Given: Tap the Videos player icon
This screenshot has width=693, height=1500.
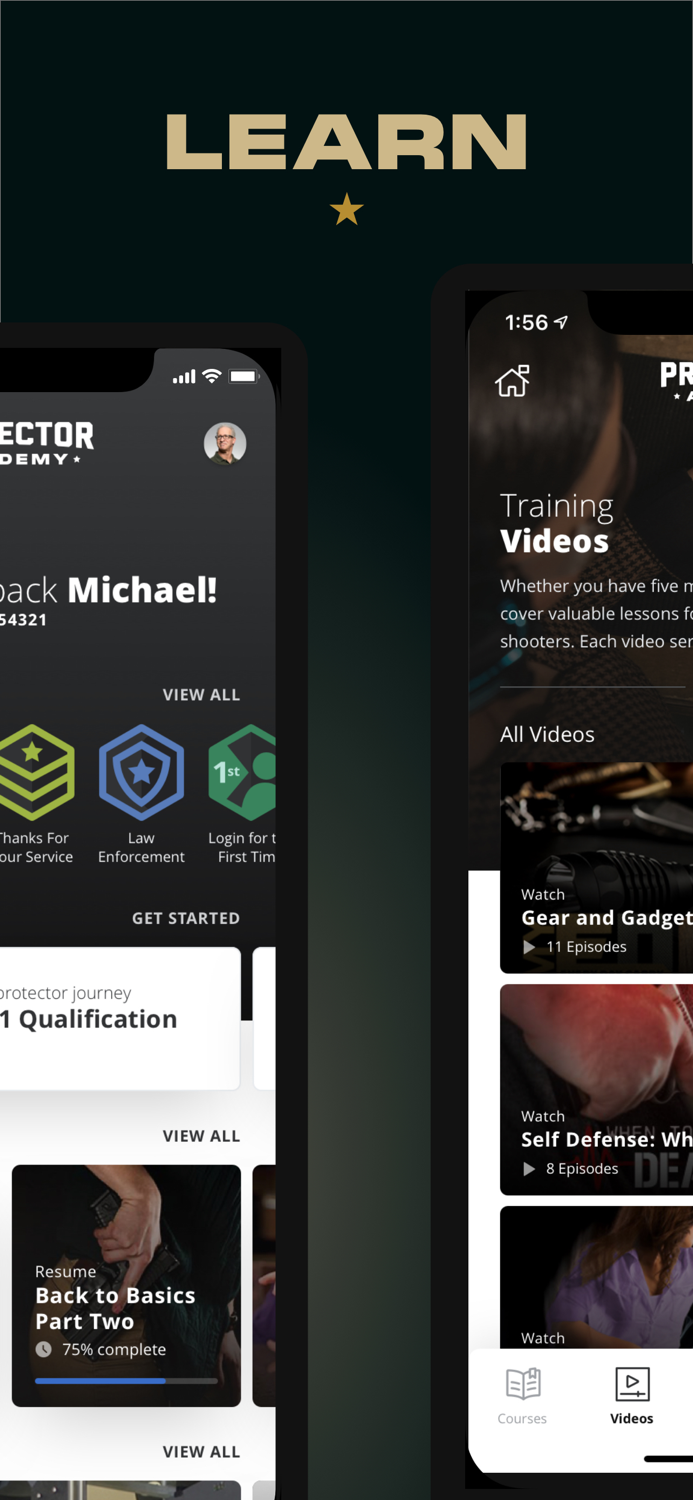Looking at the screenshot, I should (632, 1385).
